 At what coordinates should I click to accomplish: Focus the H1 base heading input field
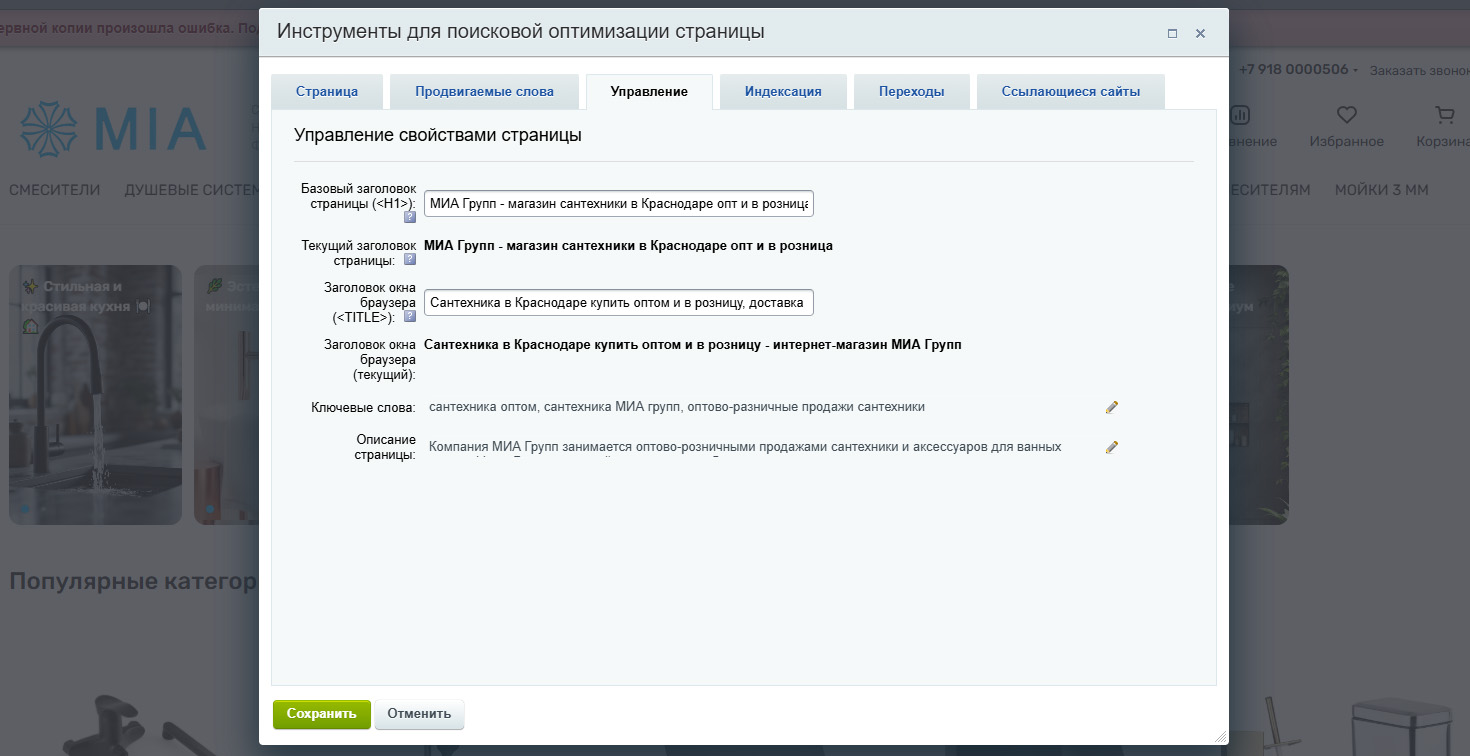click(619, 203)
